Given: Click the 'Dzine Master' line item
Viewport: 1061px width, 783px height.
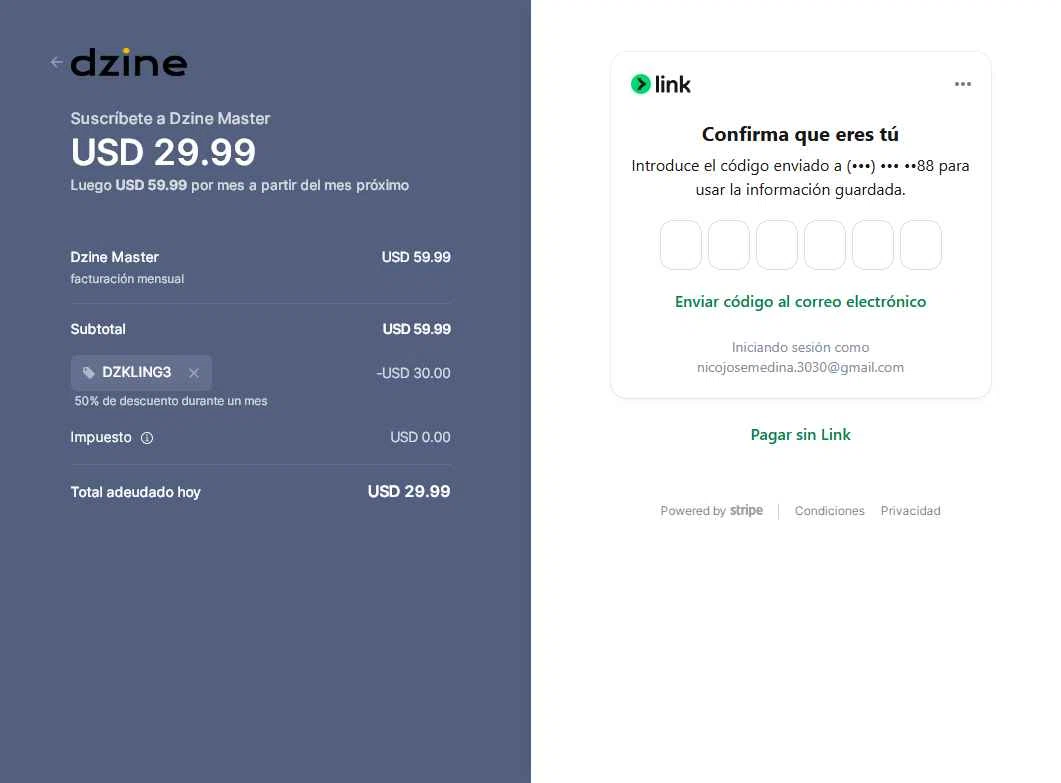Looking at the screenshot, I should 114,257.
